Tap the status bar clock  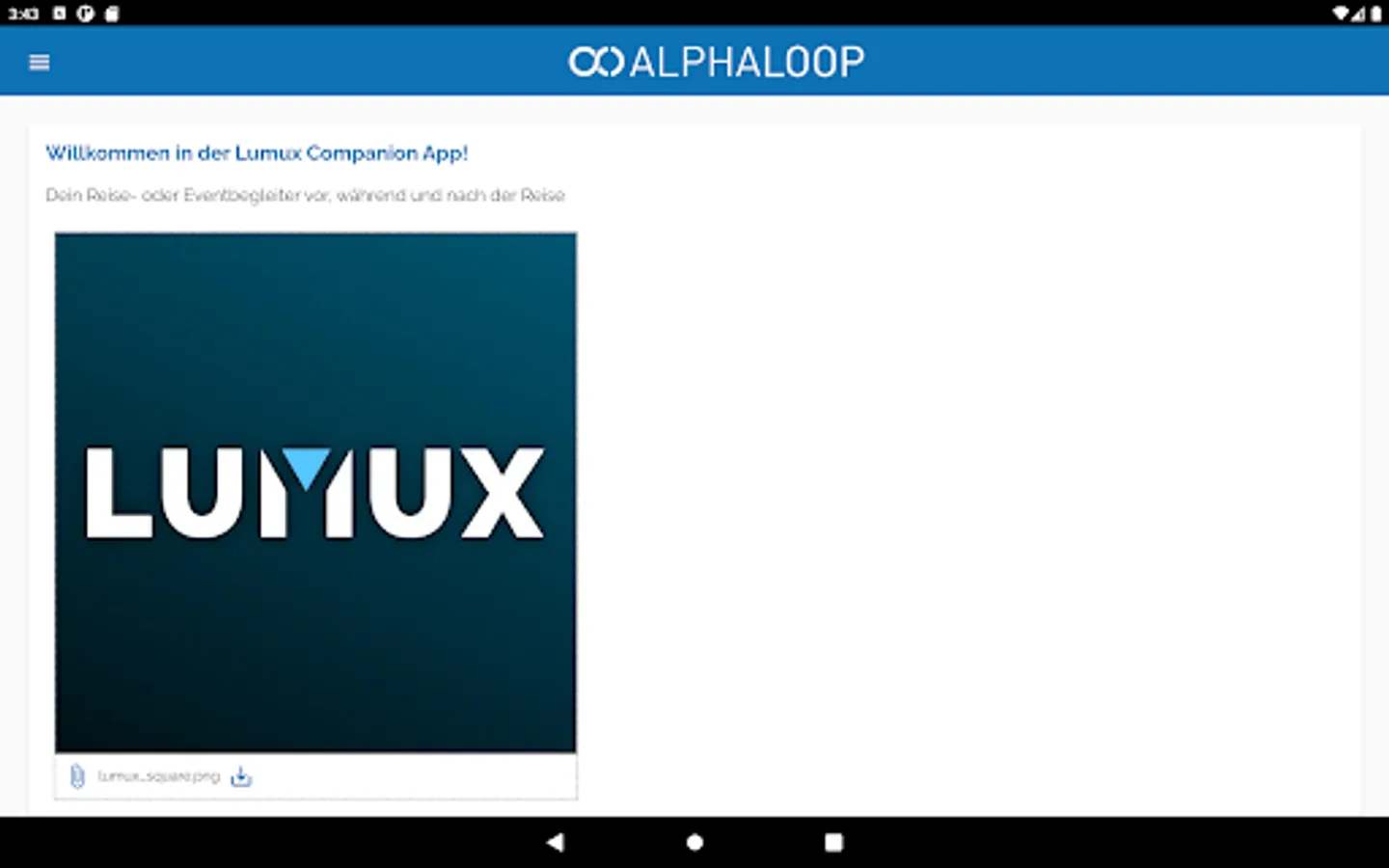click(23, 14)
